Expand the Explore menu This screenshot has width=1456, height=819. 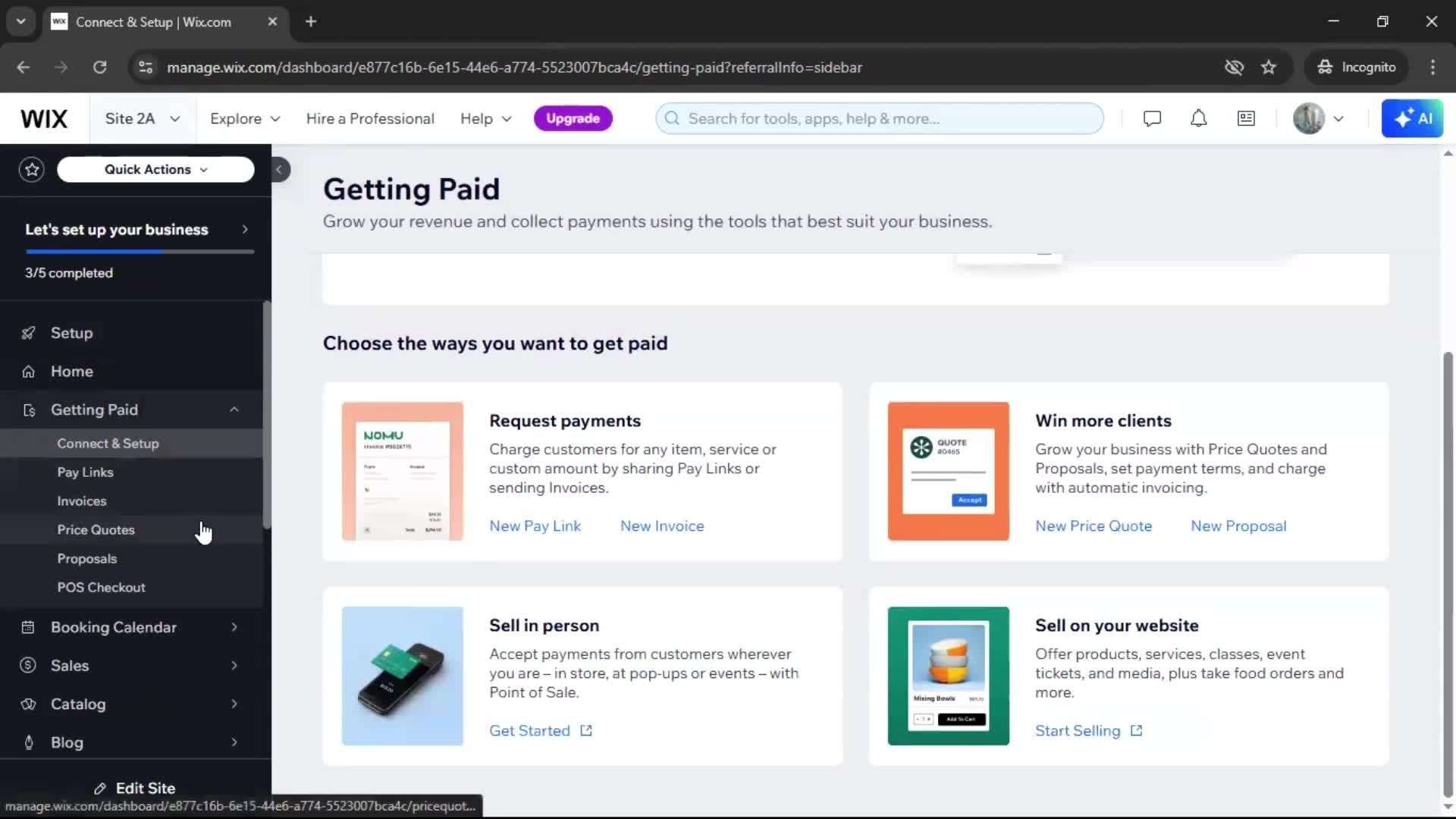point(245,118)
